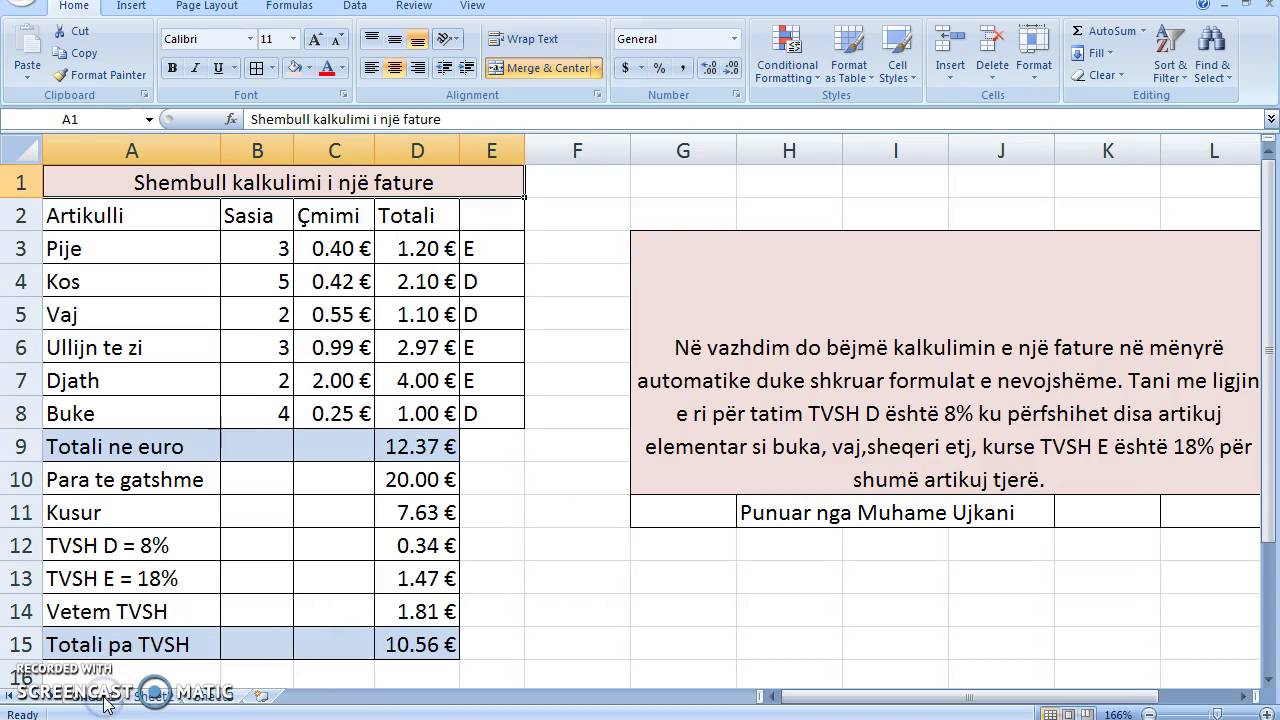Expand the borders dropdown arrow
This screenshot has width=1280, height=720.
click(x=272, y=68)
